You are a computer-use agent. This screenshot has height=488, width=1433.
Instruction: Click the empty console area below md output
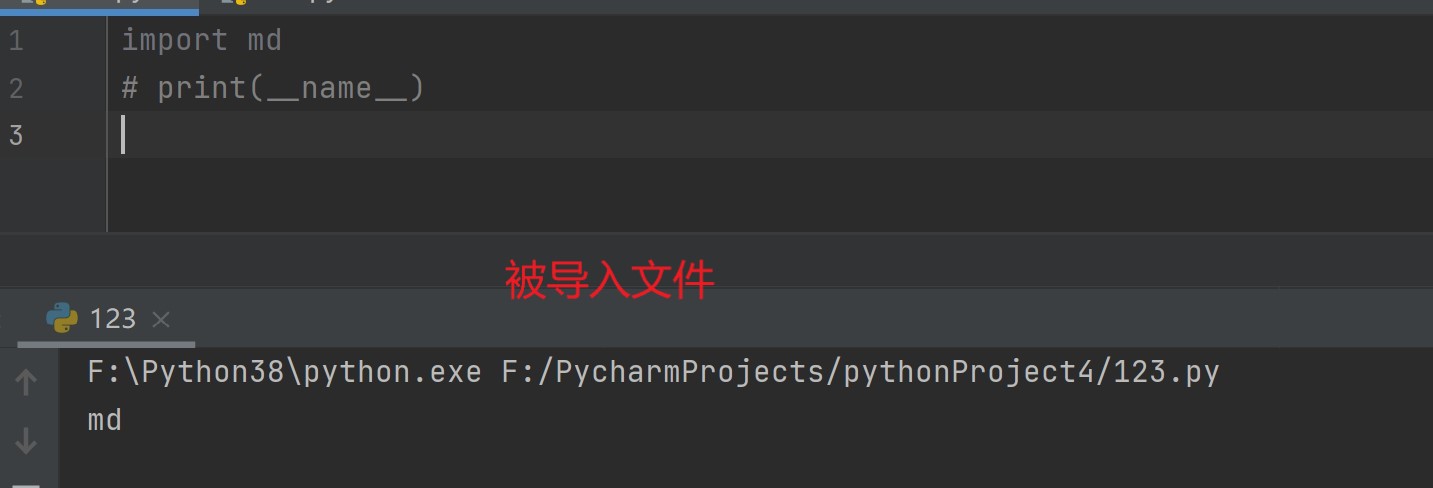click(700, 460)
